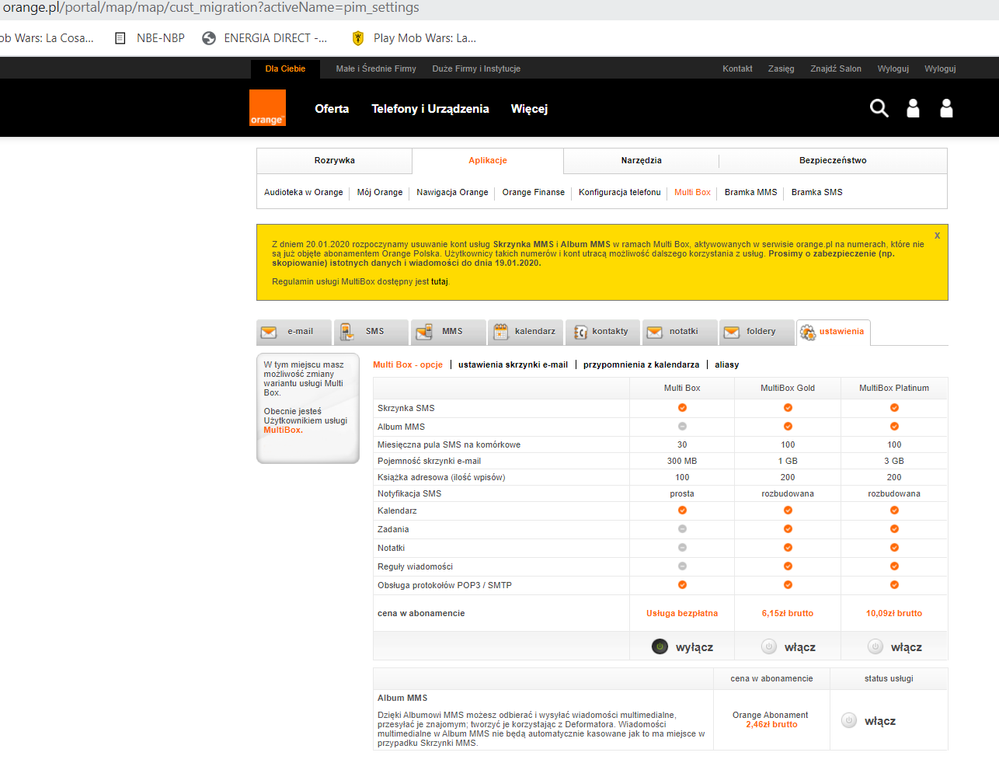Click the Orange logo
999x767 pixels.
267,108
